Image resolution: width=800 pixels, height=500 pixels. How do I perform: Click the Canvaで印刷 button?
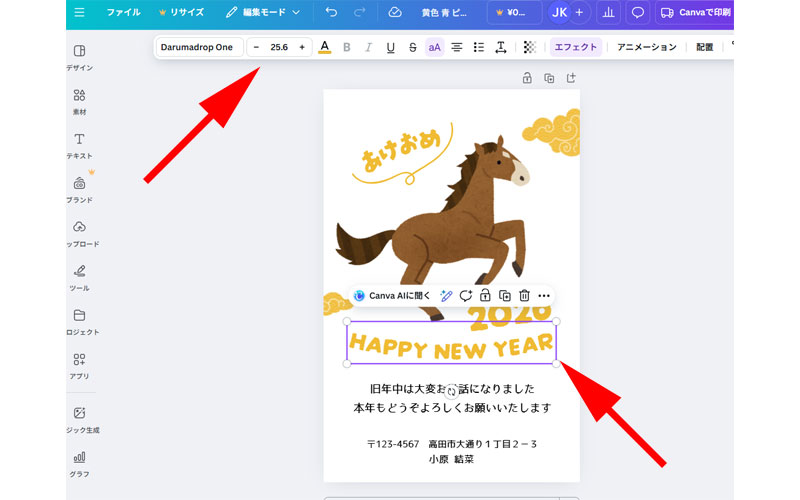(x=695, y=13)
